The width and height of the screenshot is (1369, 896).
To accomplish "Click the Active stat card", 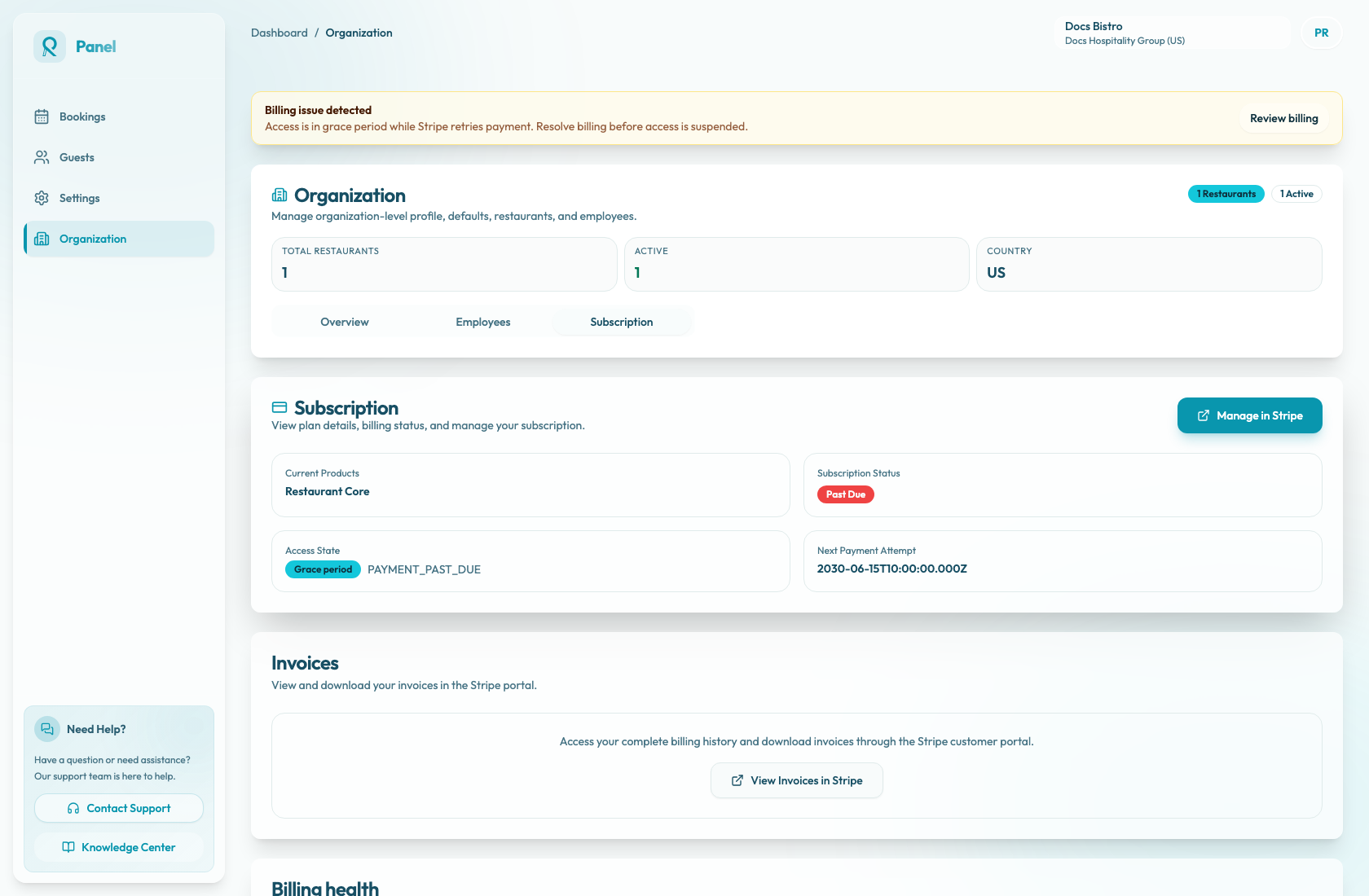I will [x=797, y=264].
